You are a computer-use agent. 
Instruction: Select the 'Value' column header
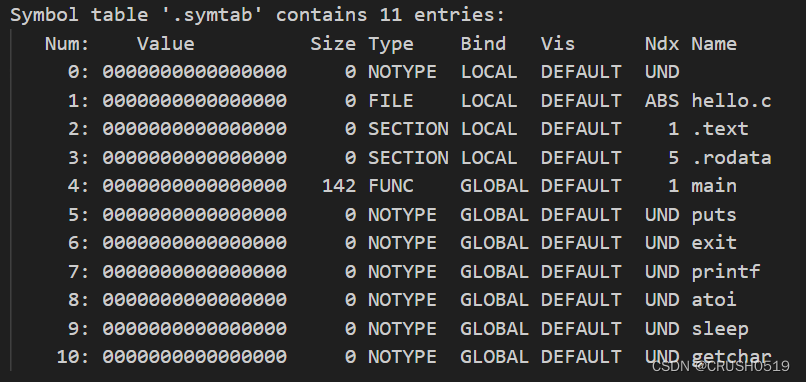166,44
